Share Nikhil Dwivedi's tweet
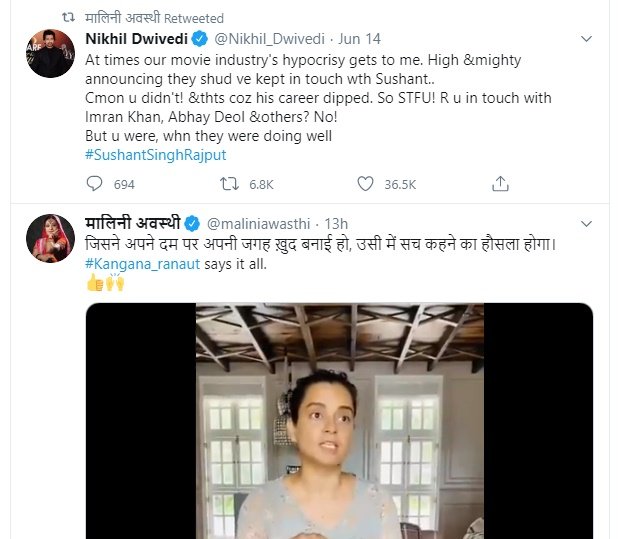624x539 pixels. tap(497, 184)
